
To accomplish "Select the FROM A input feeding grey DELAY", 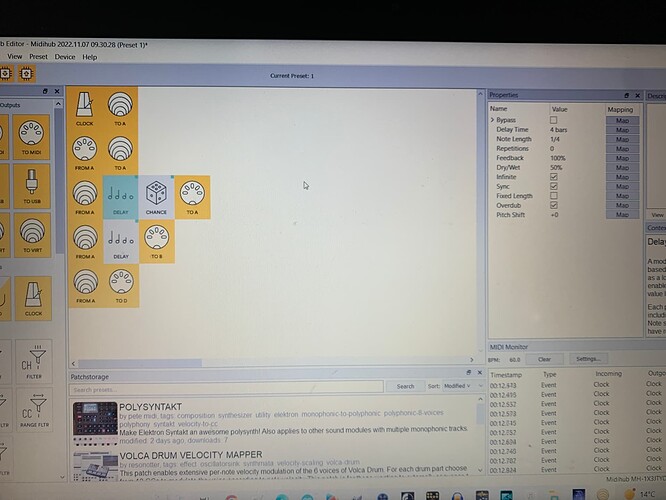I will coord(85,241).
